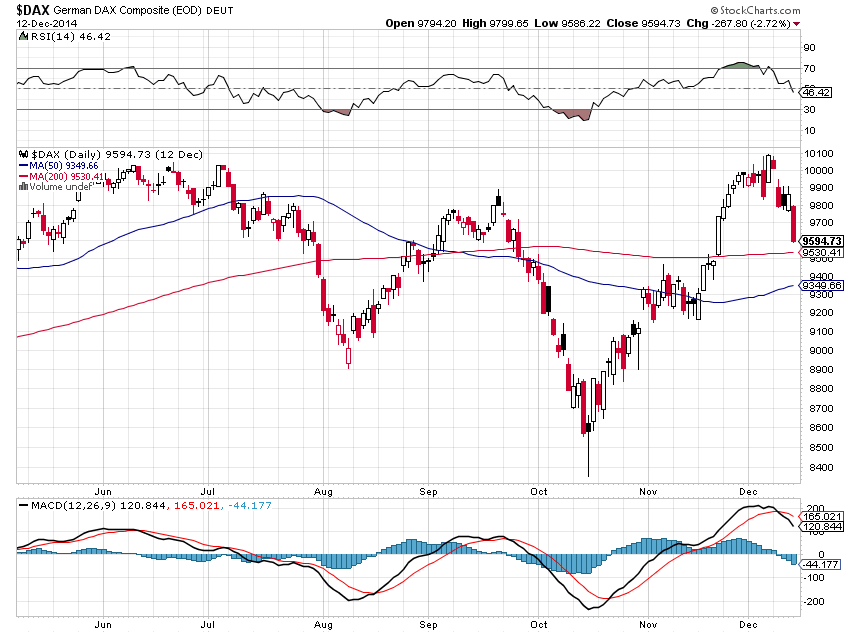The height and width of the screenshot is (633, 850).
Task: Click the red down-arrow beside Chg
Action: (x=796, y=21)
